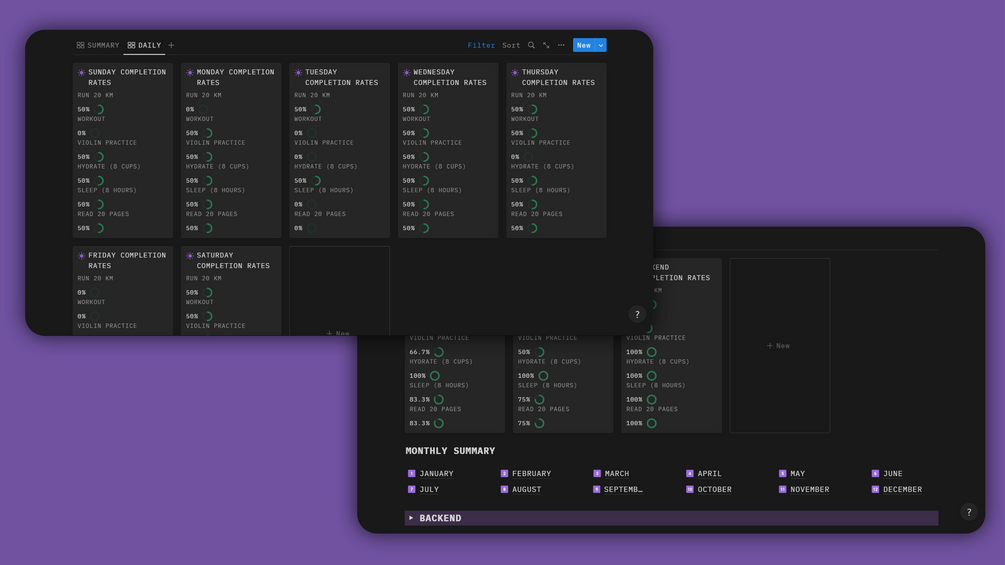Click the July number icon
Viewport: 1005px width, 565px height.
(x=411, y=489)
